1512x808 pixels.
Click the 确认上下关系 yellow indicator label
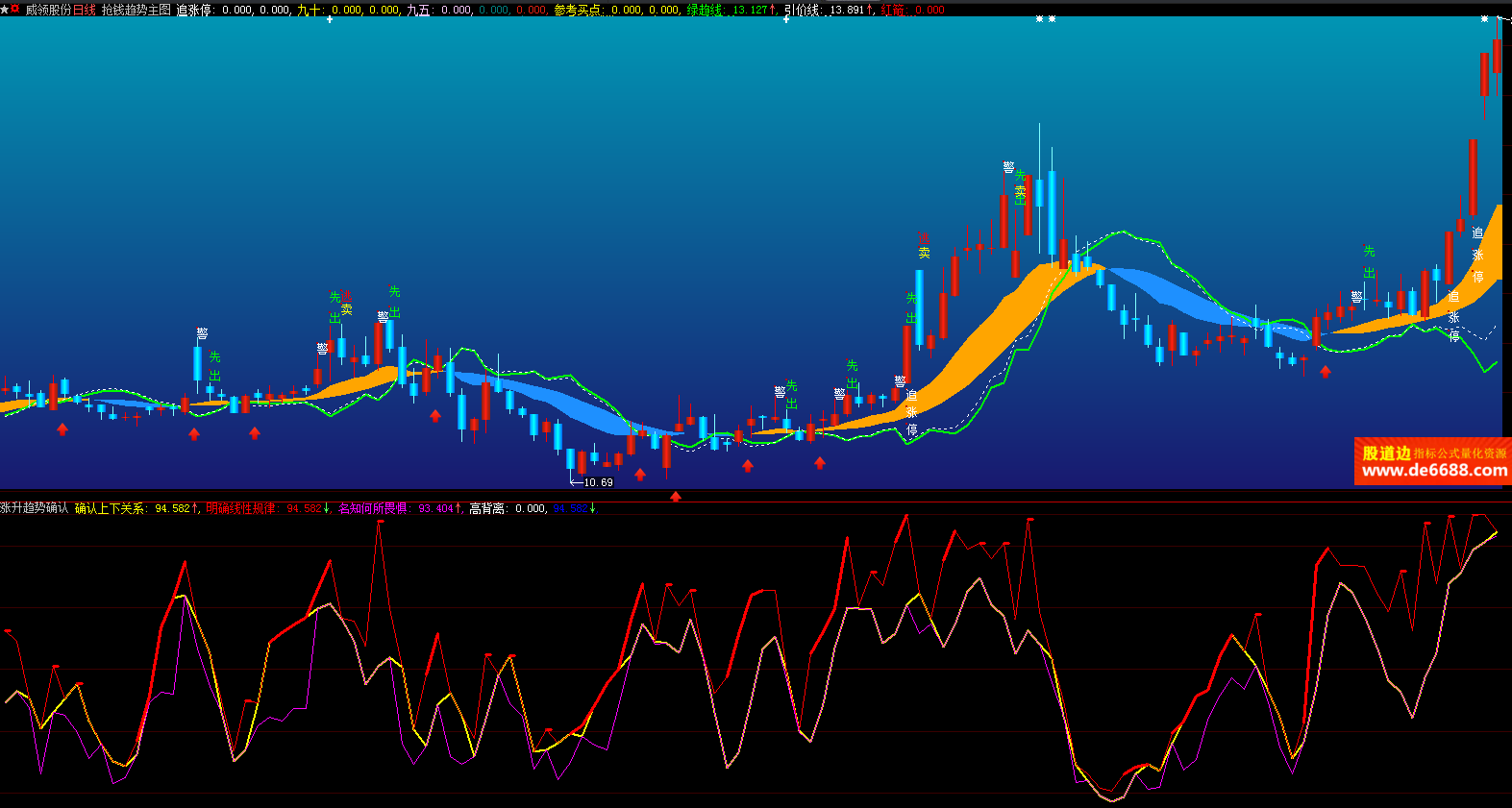click(111, 508)
